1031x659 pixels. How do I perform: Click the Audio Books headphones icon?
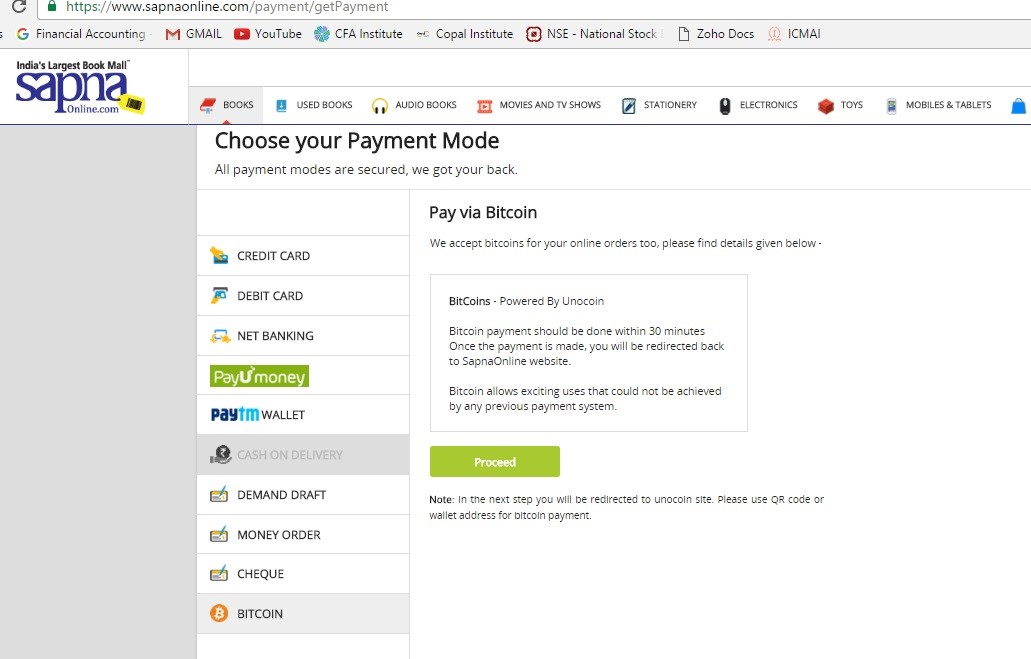point(379,105)
